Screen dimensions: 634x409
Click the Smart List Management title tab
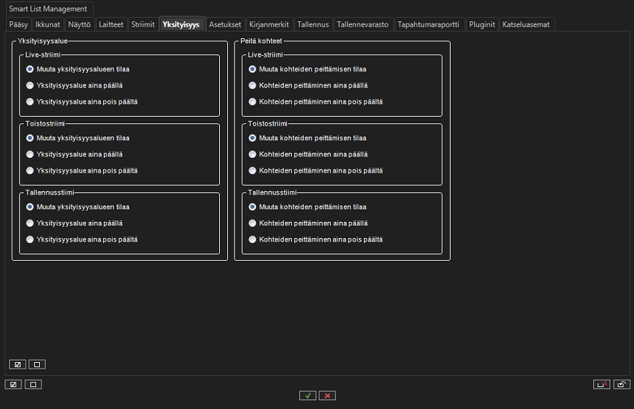coord(48,9)
